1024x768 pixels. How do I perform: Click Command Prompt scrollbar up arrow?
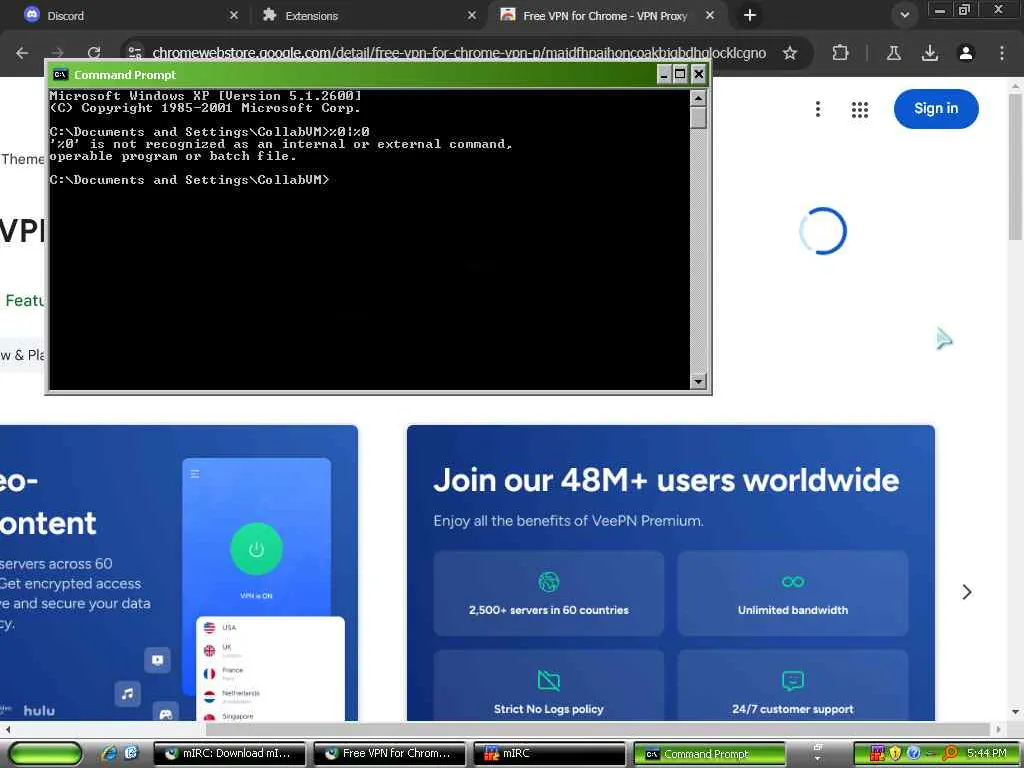[x=698, y=98]
